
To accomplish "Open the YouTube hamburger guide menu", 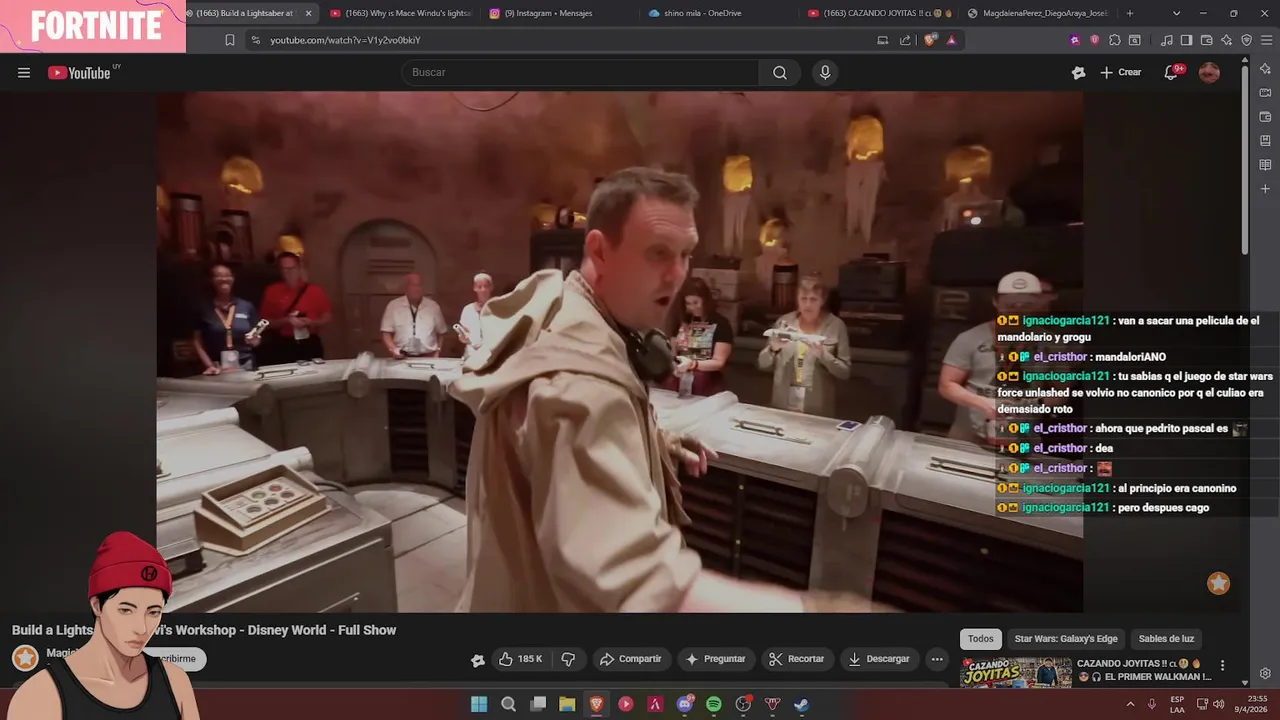I will [x=24, y=72].
